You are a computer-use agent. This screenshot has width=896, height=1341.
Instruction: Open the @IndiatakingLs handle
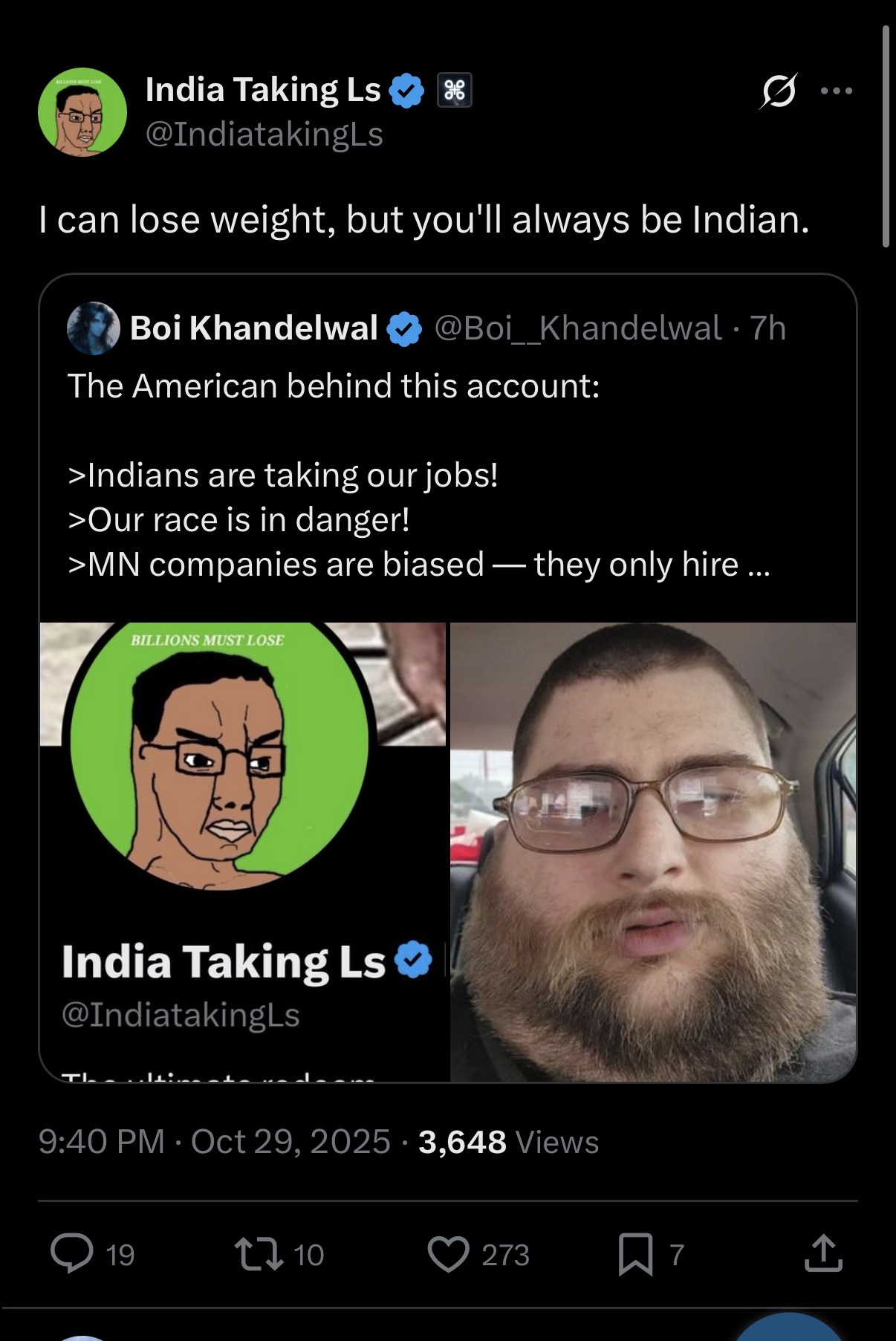point(264,134)
